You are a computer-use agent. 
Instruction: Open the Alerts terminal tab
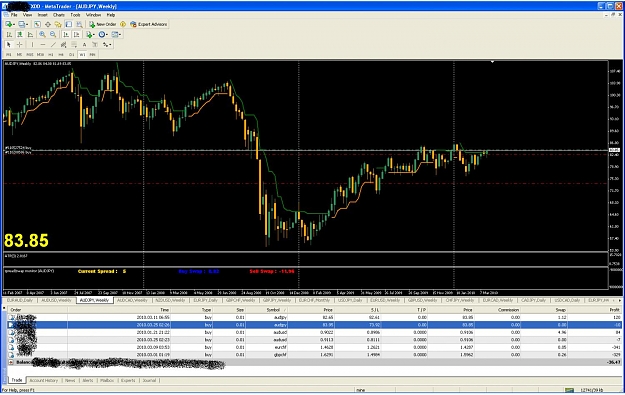pos(88,380)
